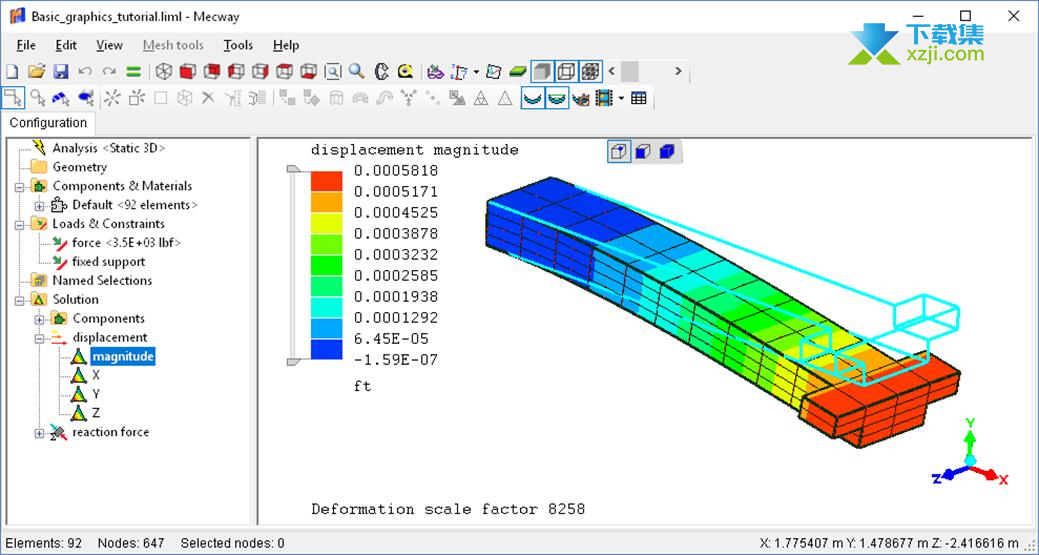Open the Help menu
The image size is (1039, 555).
coord(286,45)
